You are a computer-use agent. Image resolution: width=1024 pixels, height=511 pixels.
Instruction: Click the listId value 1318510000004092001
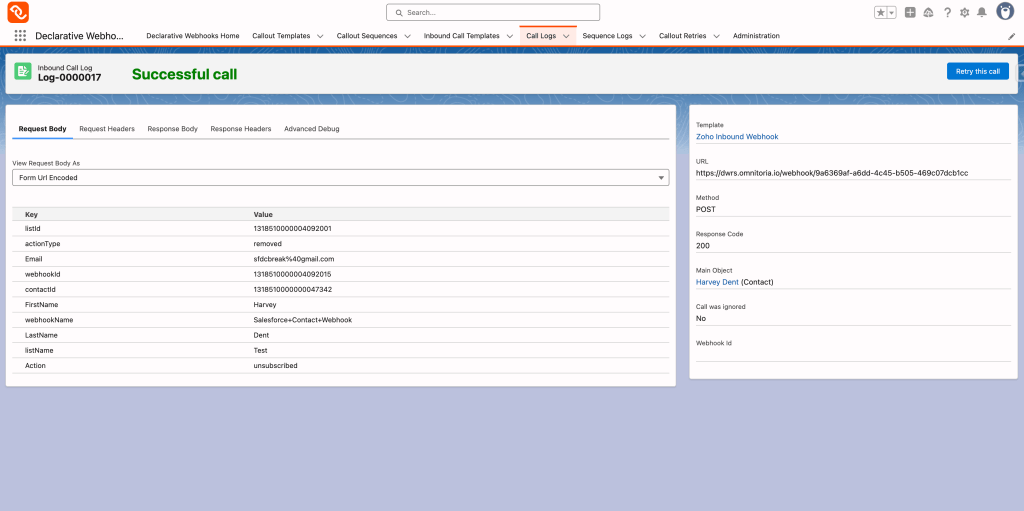(x=293, y=229)
